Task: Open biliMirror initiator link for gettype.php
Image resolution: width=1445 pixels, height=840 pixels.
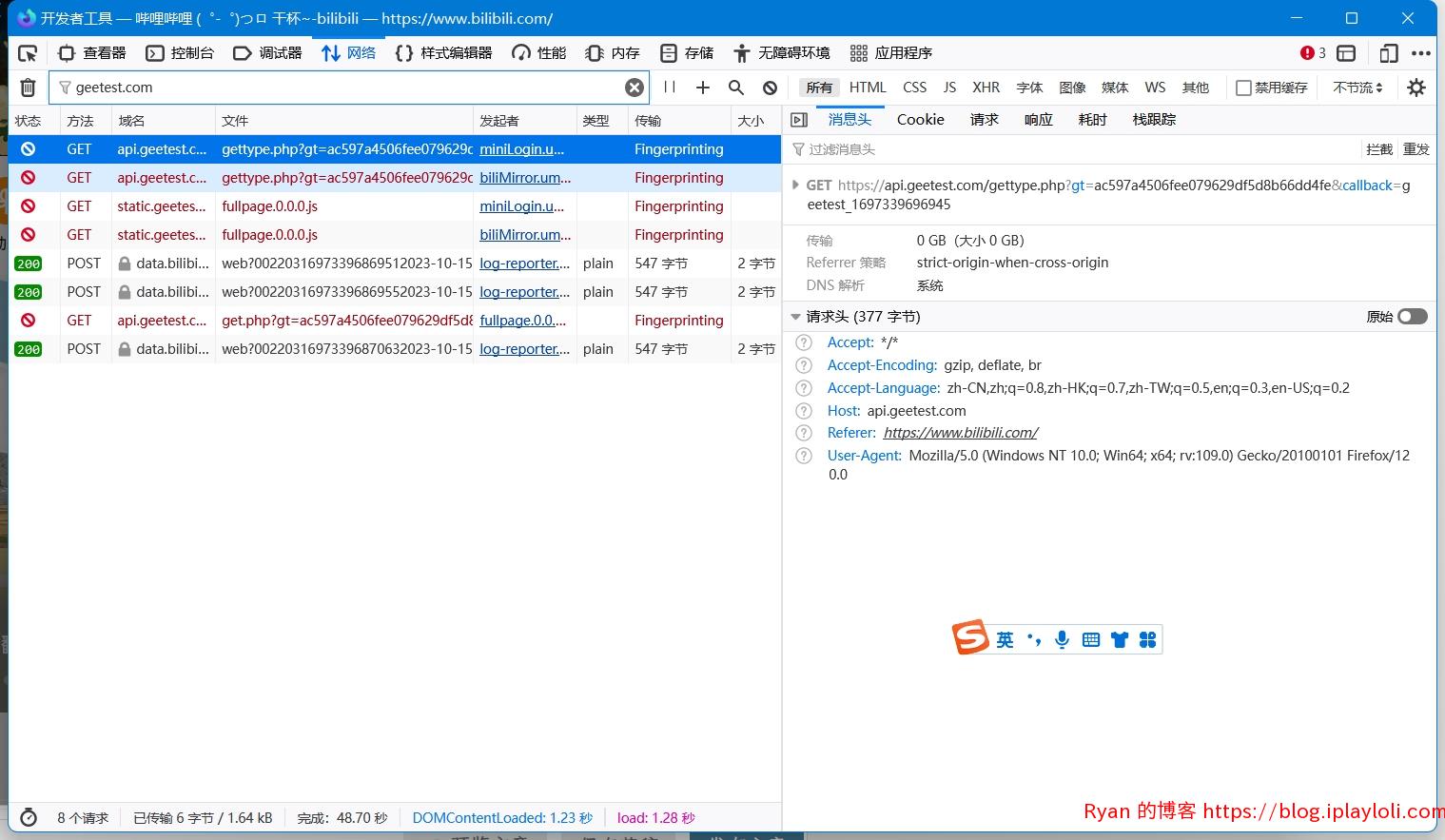Action: pyautogui.click(x=525, y=178)
